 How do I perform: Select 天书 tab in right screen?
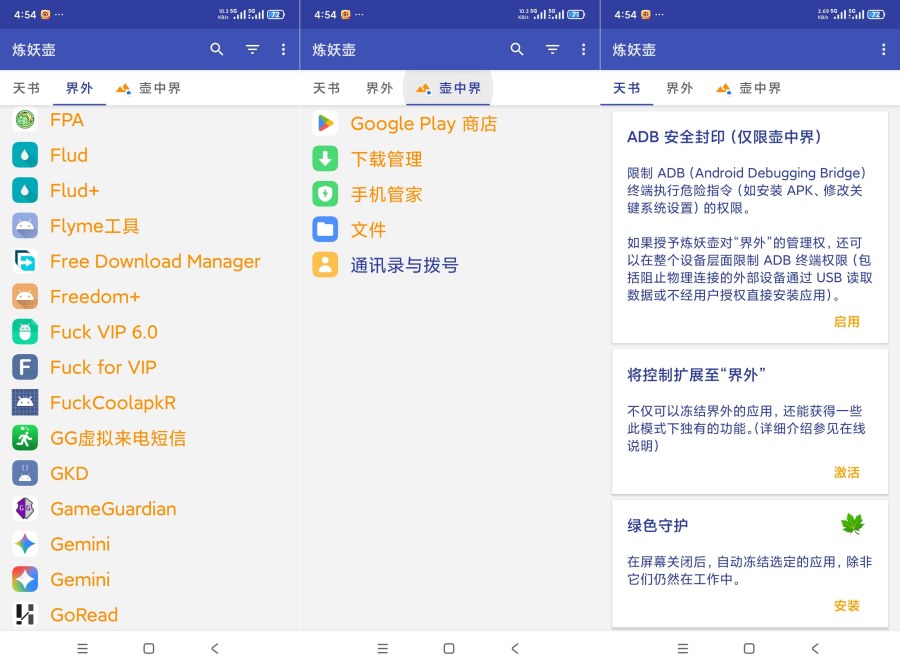[x=627, y=88]
